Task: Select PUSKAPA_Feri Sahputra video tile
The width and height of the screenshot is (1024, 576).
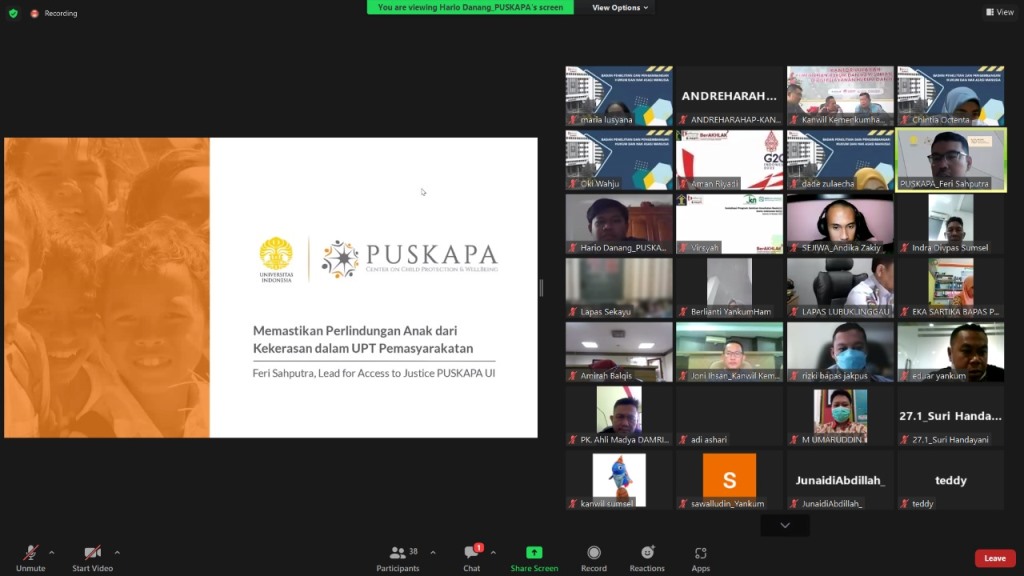Action: pos(951,159)
